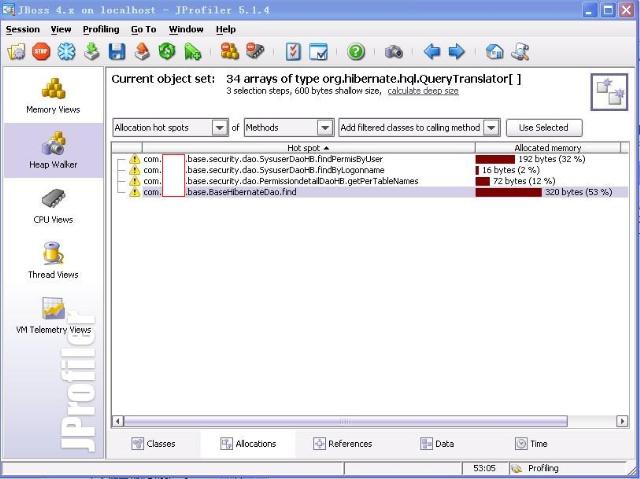Image resolution: width=640 pixels, height=479 pixels.
Task: Open Memory Views in sidebar
Action: (53, 96)
